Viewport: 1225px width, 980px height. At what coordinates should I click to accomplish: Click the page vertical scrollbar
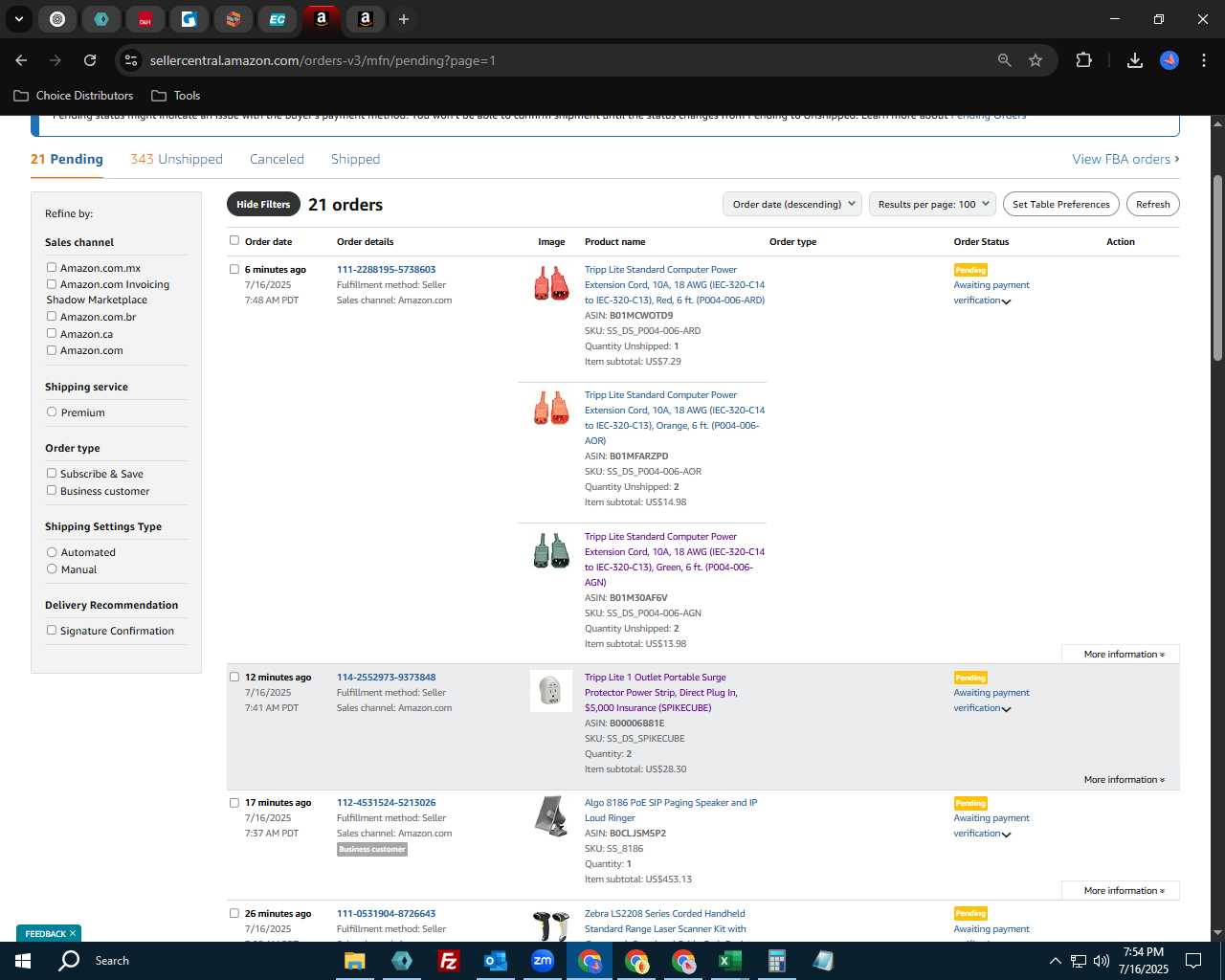point(1217,268)
